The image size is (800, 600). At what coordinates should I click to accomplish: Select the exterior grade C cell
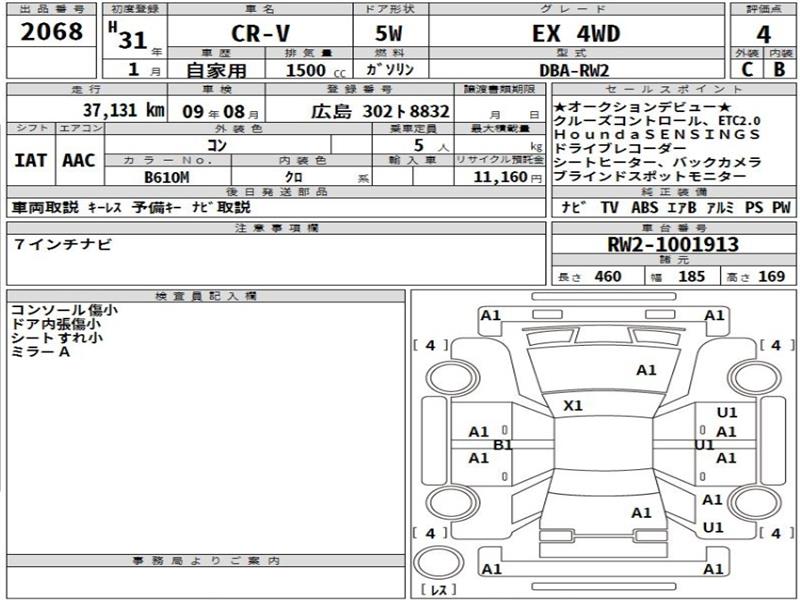(x=745, y=69)
